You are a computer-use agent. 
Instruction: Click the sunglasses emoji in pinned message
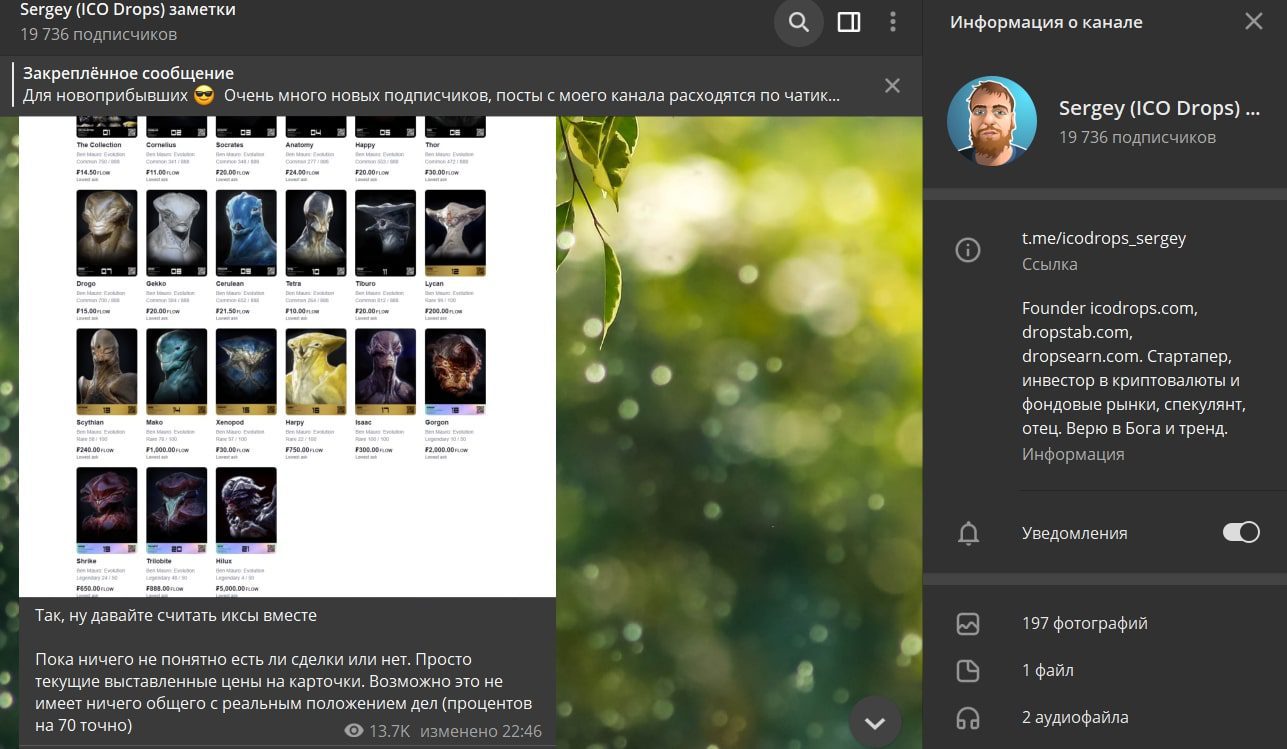pyautogui.click(x=204, y=97)
